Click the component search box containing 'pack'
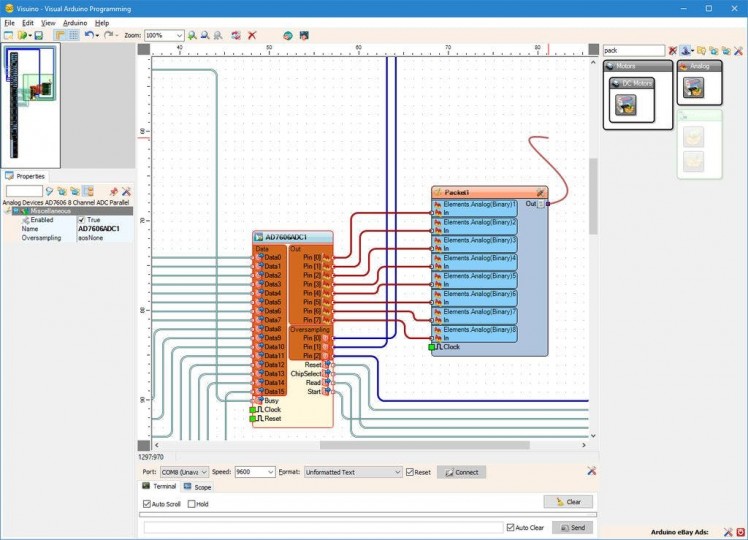The image size is (748, 540). [x=632, y=50]
